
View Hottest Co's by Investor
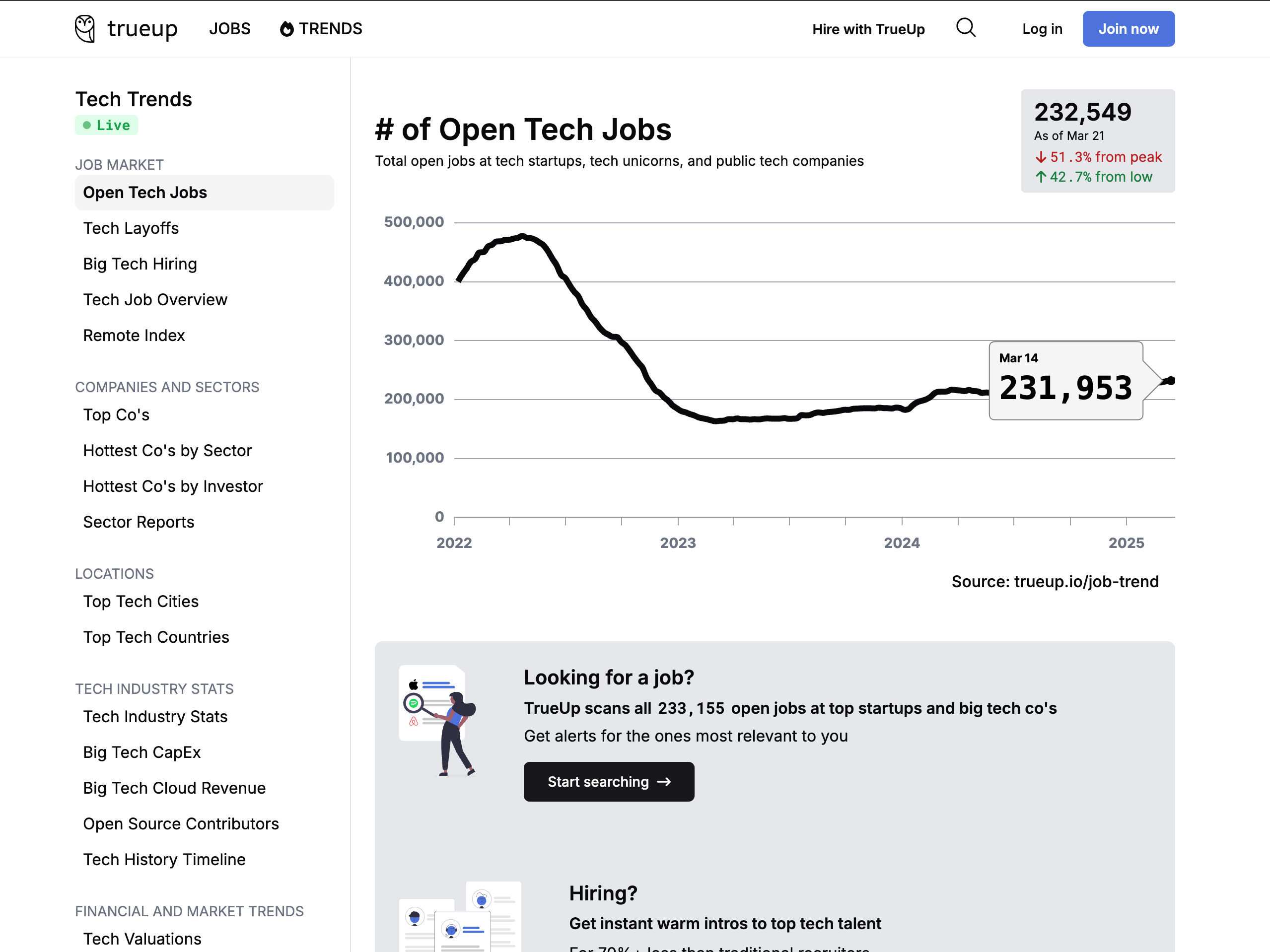click(173, 486)
